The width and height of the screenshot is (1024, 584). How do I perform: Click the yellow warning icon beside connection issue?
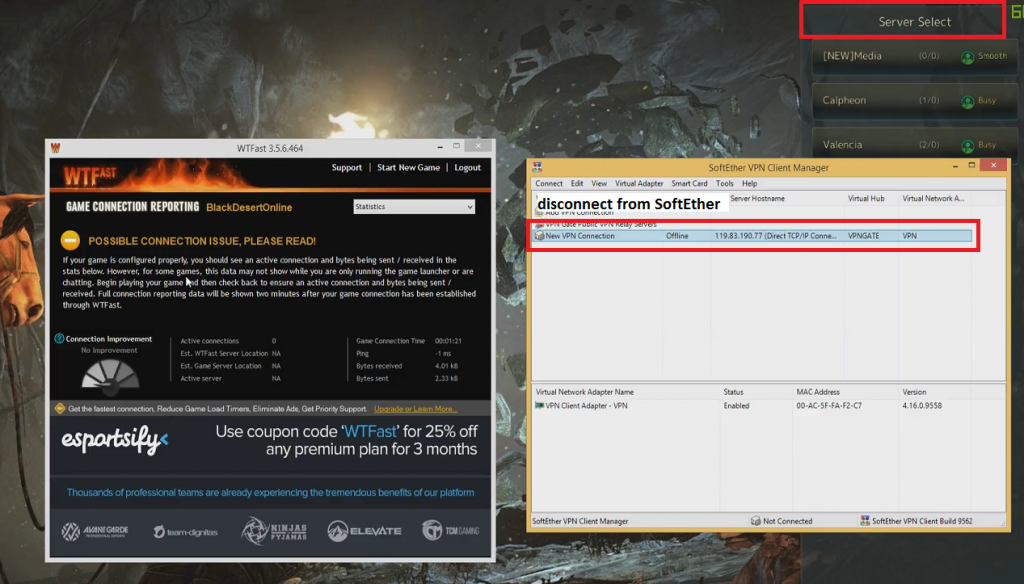click(70, 240)
